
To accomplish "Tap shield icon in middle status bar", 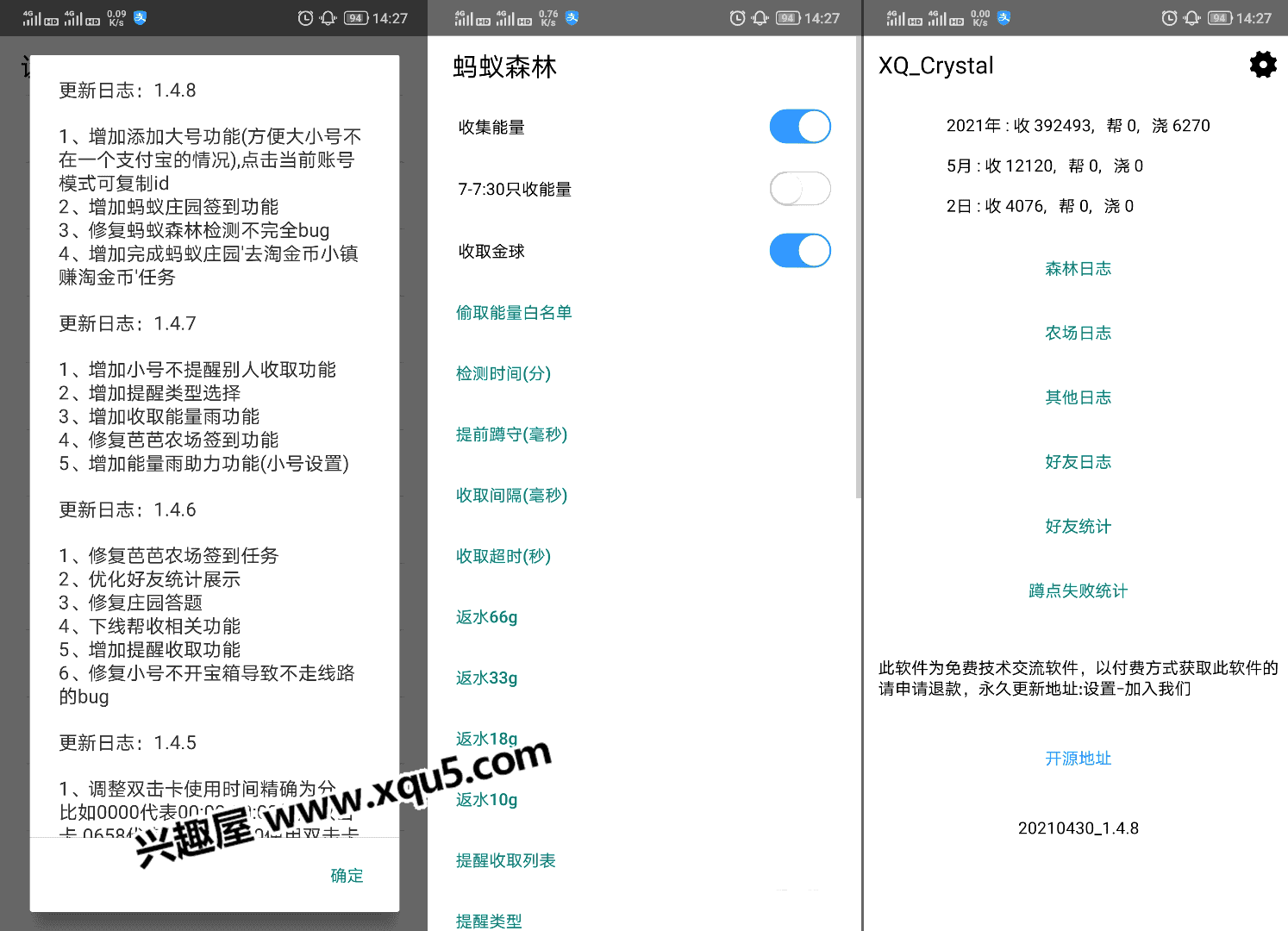I will click(x=572, y=18).
